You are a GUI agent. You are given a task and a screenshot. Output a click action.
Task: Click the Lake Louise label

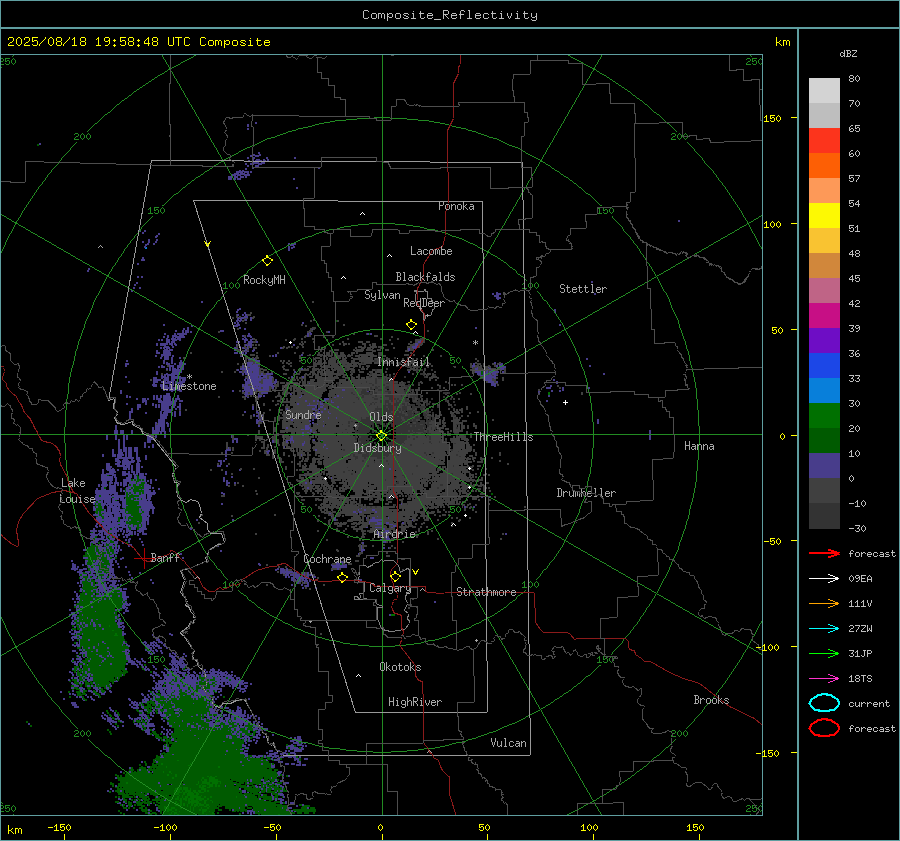pyautogui.click(x=77, y=491)
